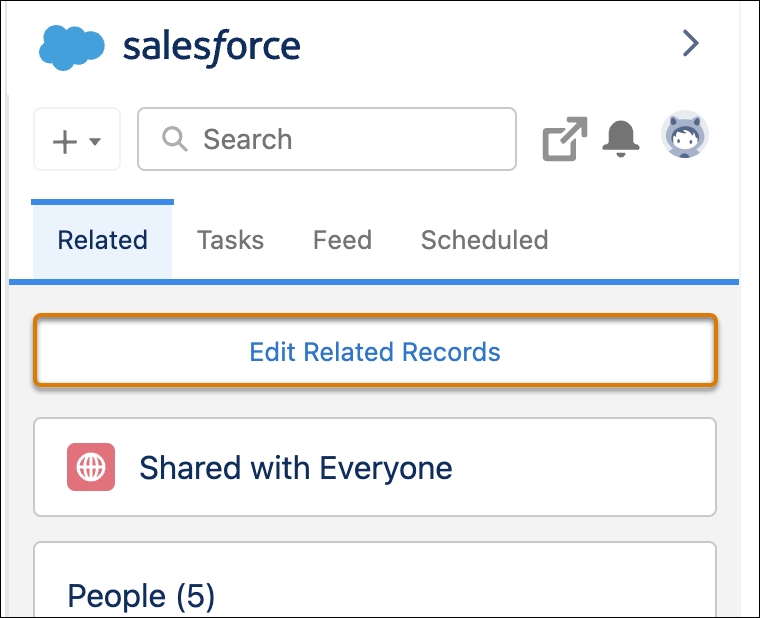Select the Scheduled tab
This screenshot has width=760, height=618.
pyautogui.click(x=485, y=240)
